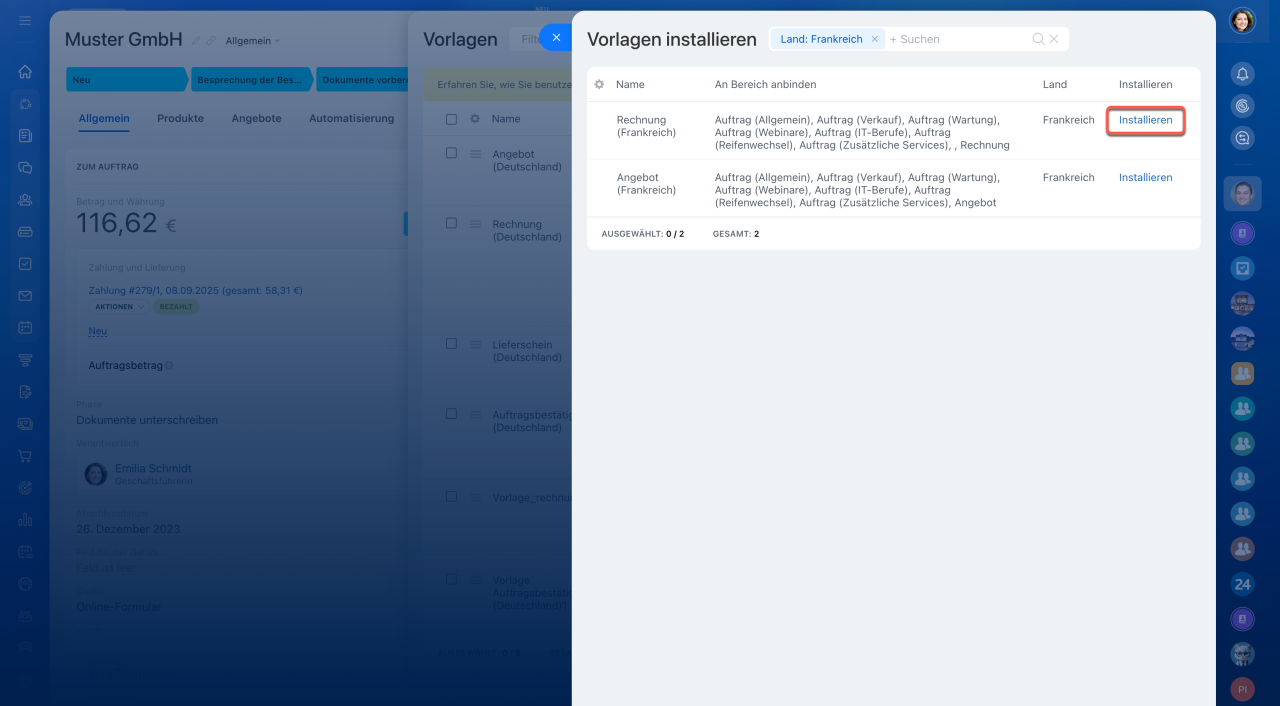Open the home icon in left sidebar

coord(25,72)
